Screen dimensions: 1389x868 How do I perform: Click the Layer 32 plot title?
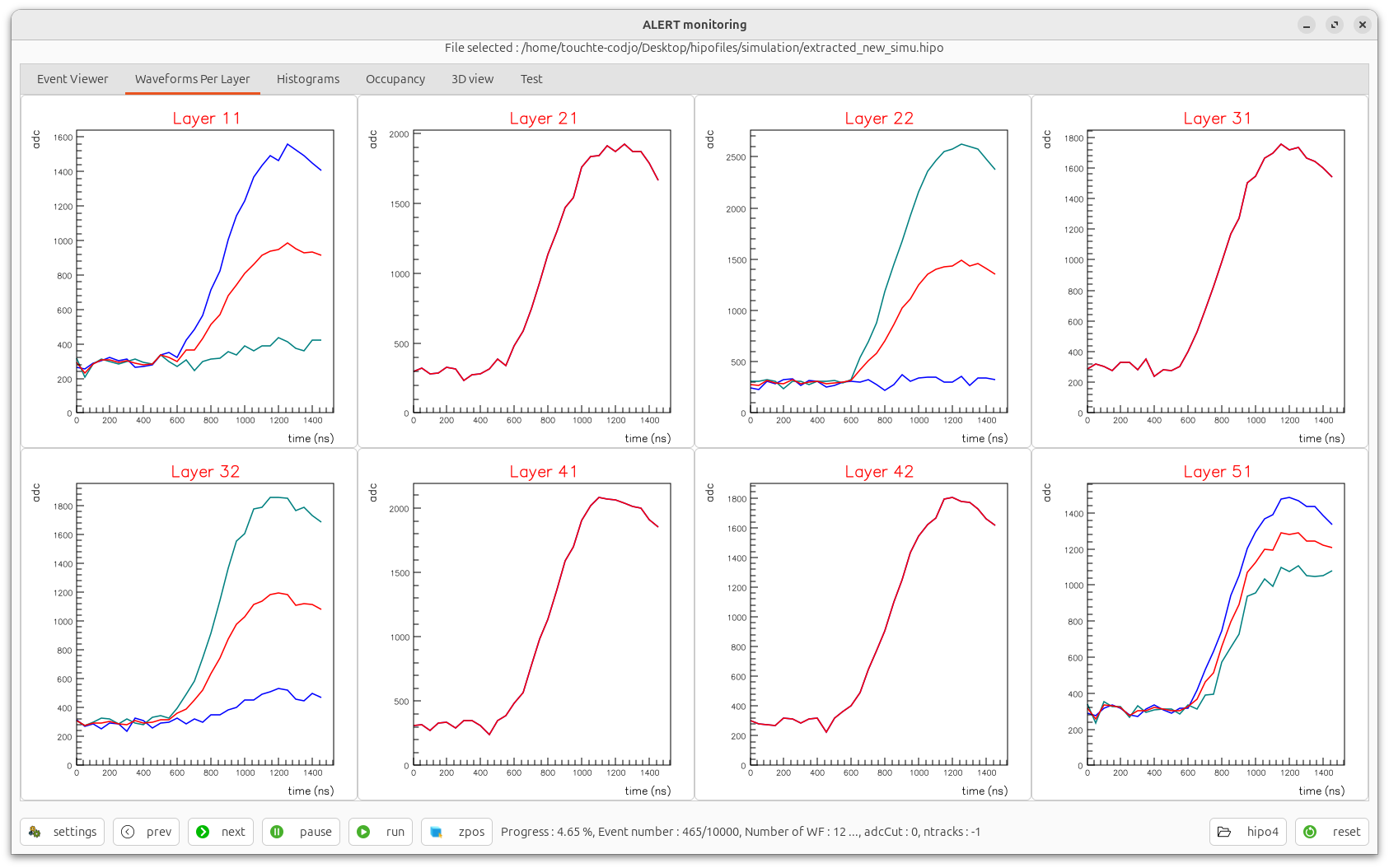205,472
